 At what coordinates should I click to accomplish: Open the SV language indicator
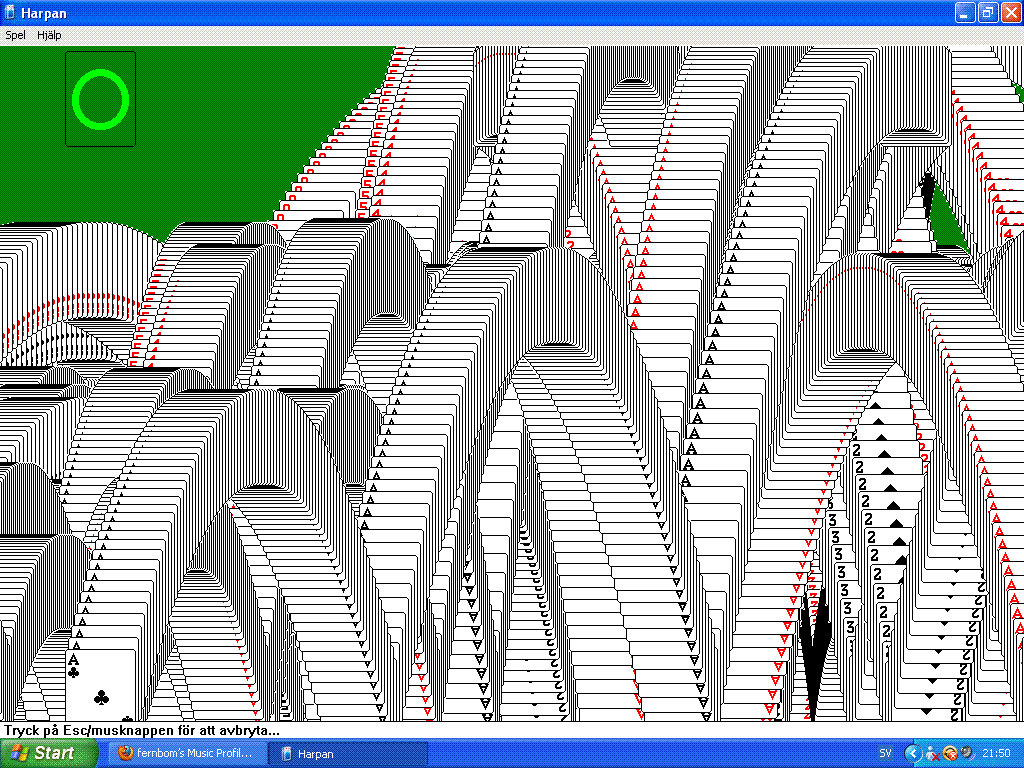pyautogui.click(x=885, y=753)
